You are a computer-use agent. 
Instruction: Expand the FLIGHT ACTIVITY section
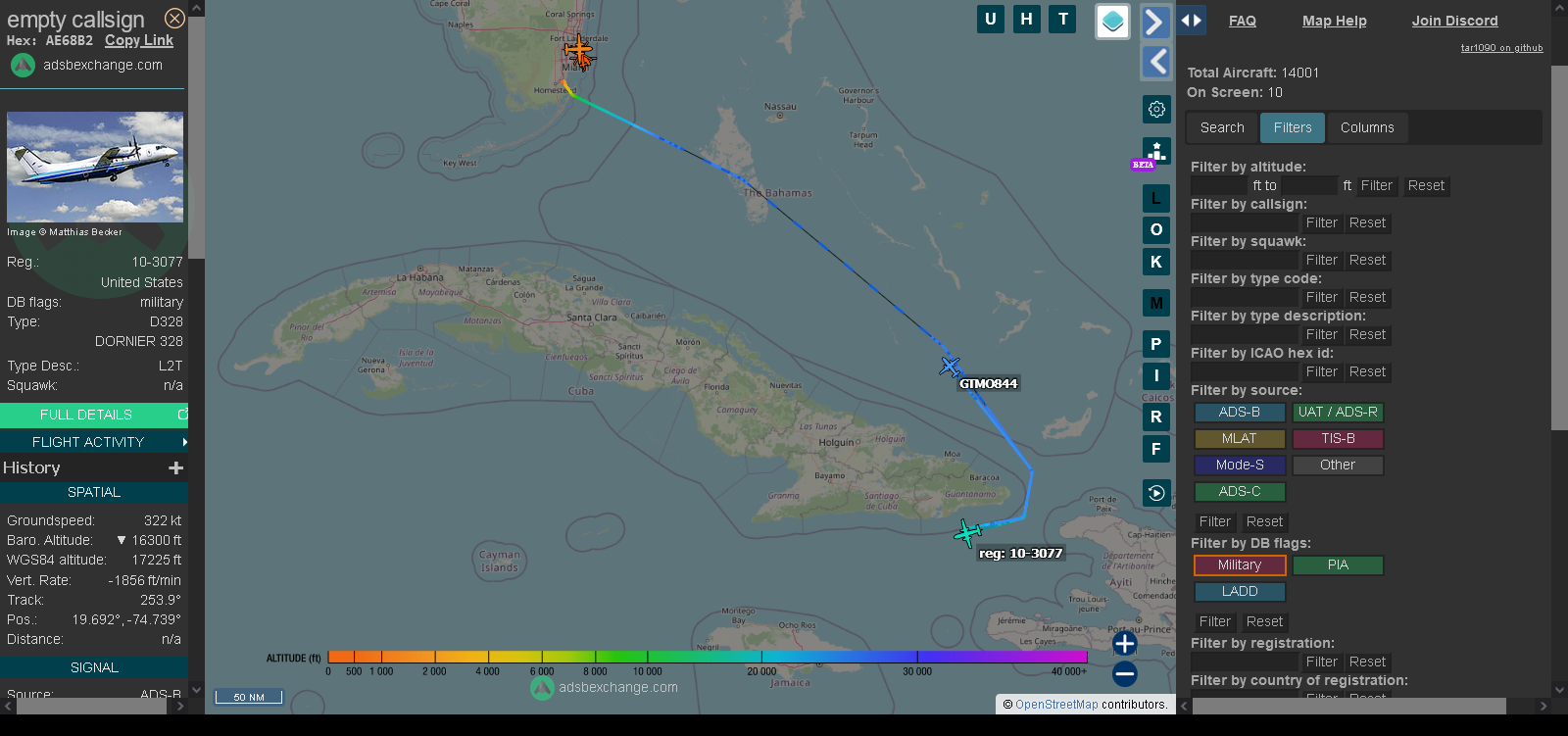(x=94, y=442)
